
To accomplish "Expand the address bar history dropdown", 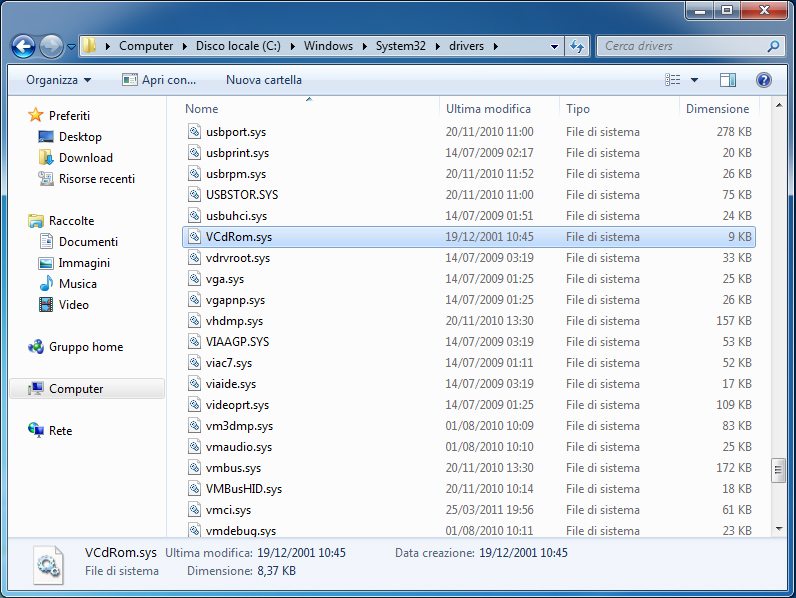I will [x=555, y=46].
